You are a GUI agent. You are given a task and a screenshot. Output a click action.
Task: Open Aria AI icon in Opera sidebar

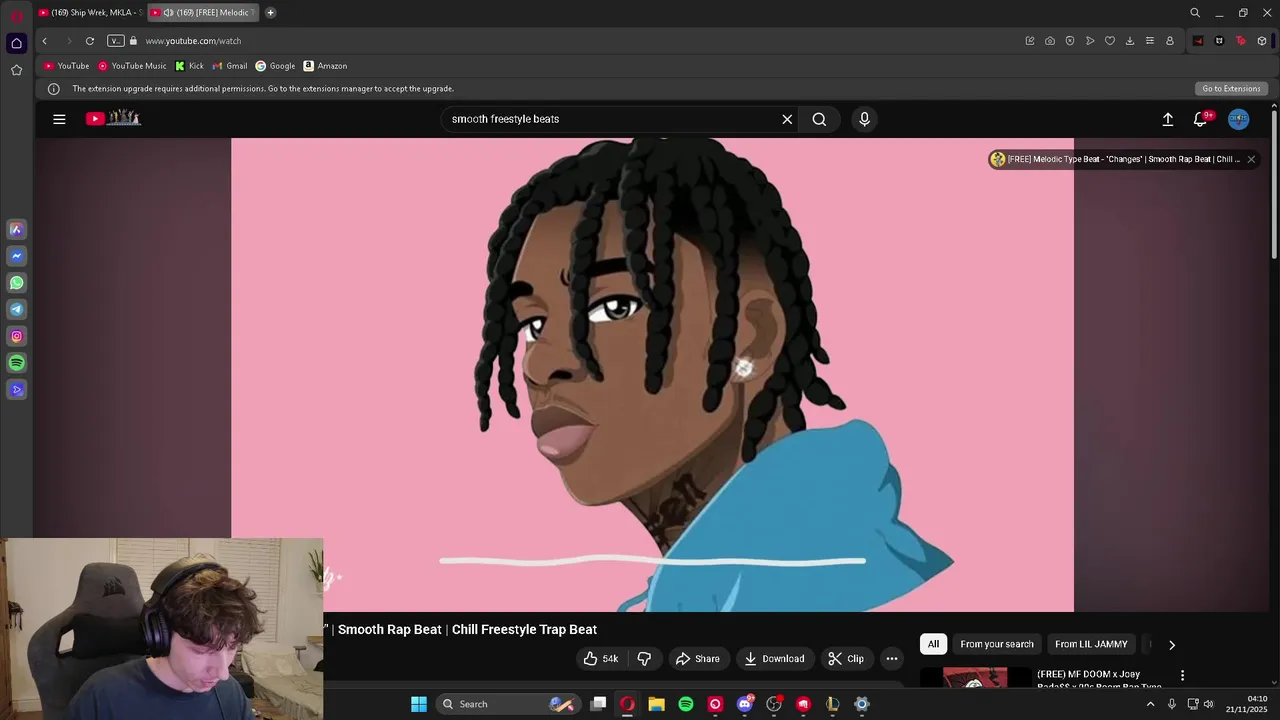[x=16, y=230]
